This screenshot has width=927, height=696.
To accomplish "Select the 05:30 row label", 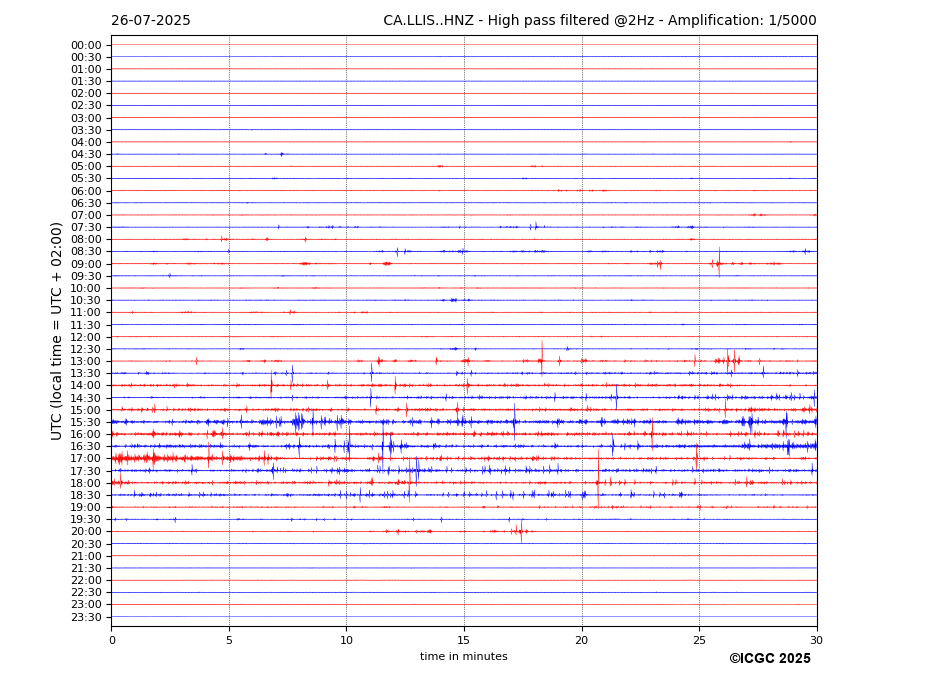I will pos(86,179).
